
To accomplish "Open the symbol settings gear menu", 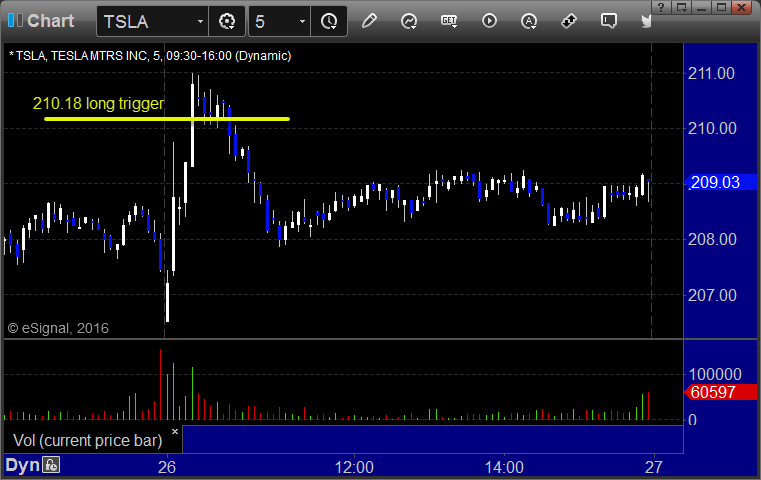I will click(227, 21).
